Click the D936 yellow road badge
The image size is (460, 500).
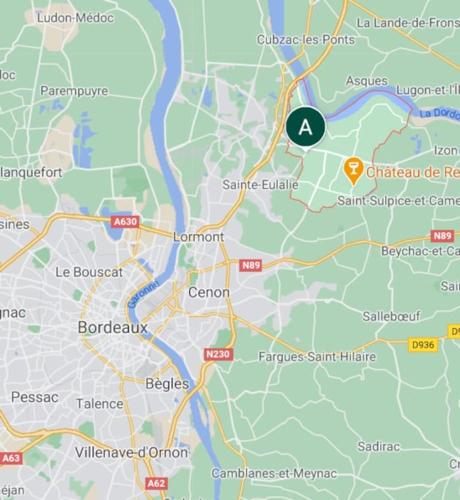[x=423, y=344]
